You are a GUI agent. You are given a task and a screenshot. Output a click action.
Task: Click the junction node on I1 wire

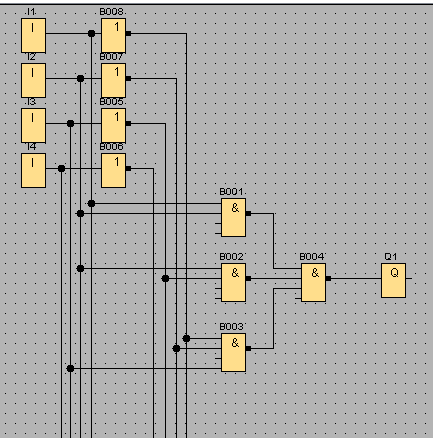coord(91,33)
